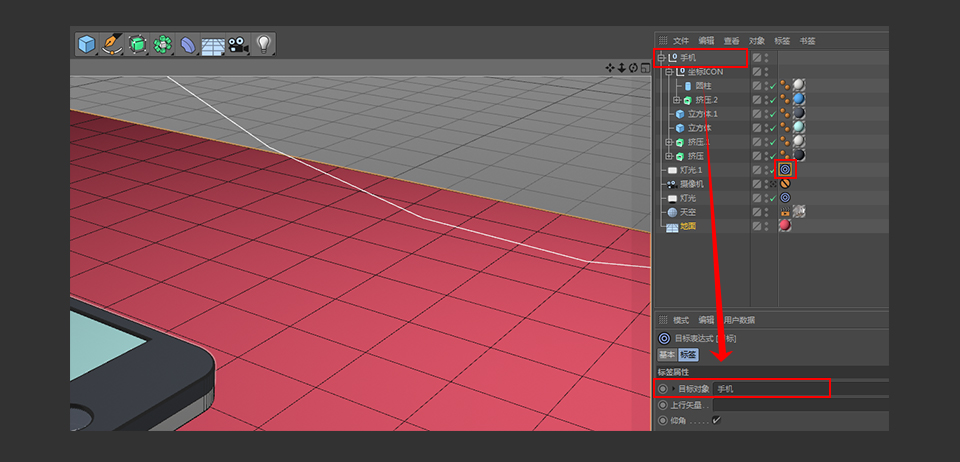Image resolution: width=960 pixels, height=462 pixels.
Task: Click the viewport rotate navigation icon
Action: click(633, 68)
